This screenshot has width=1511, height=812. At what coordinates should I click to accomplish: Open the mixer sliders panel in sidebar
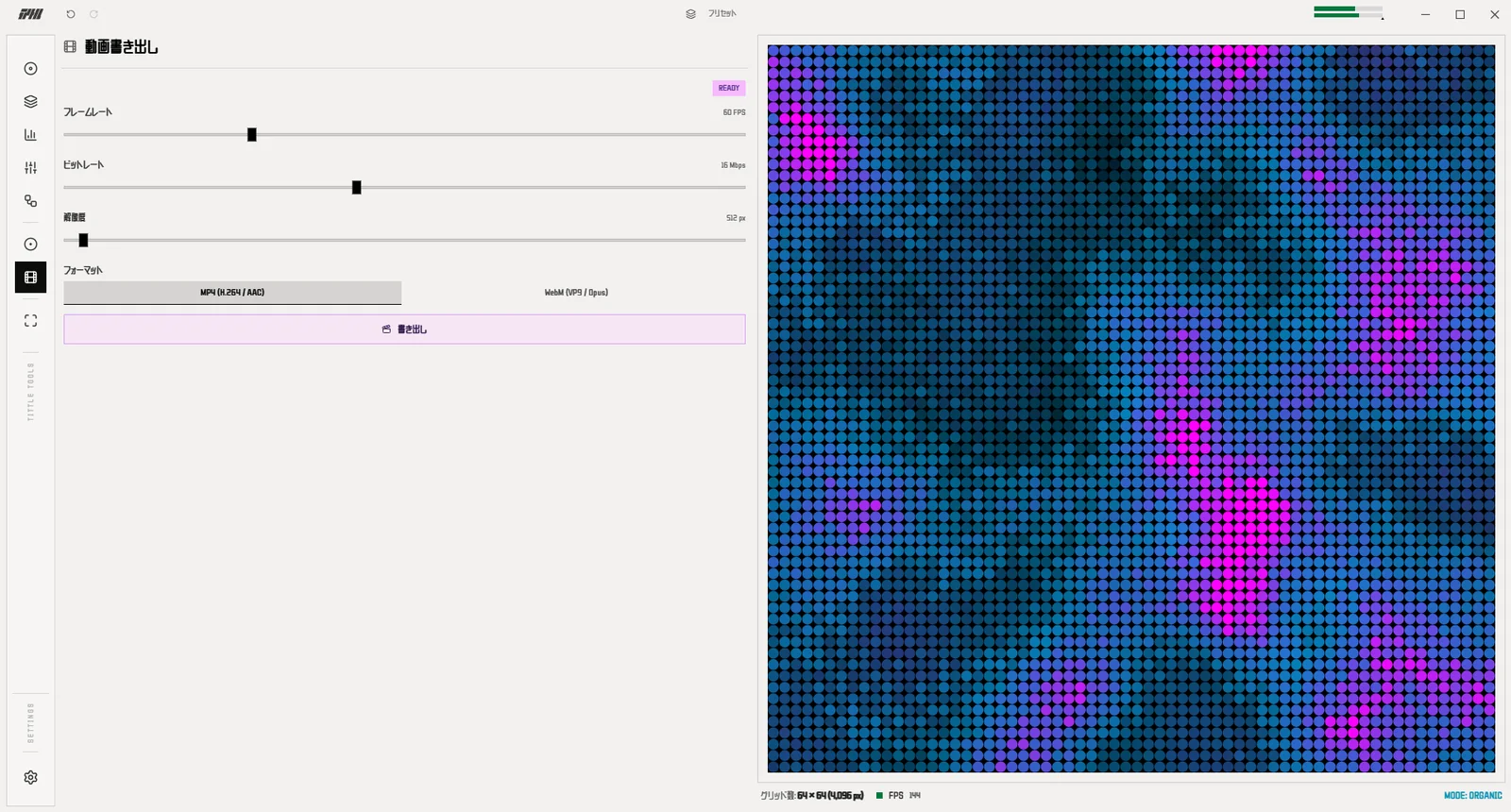(x=31, y=168)
